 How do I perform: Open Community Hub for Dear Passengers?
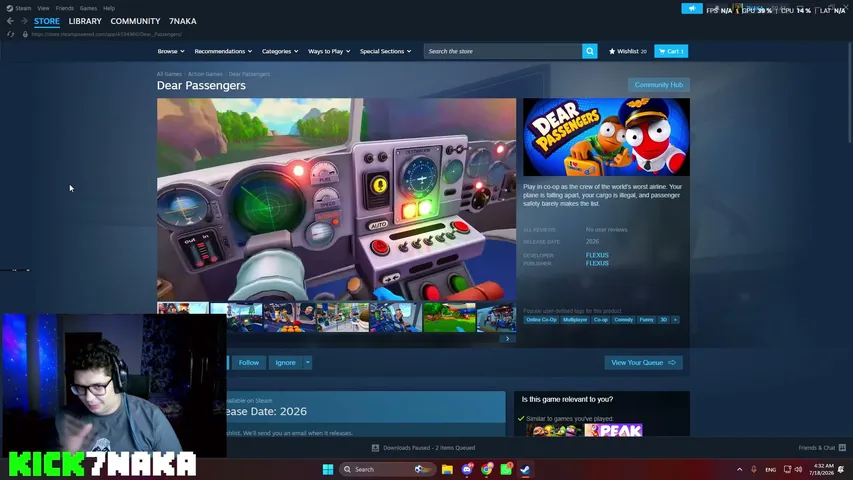click(659, 85)
